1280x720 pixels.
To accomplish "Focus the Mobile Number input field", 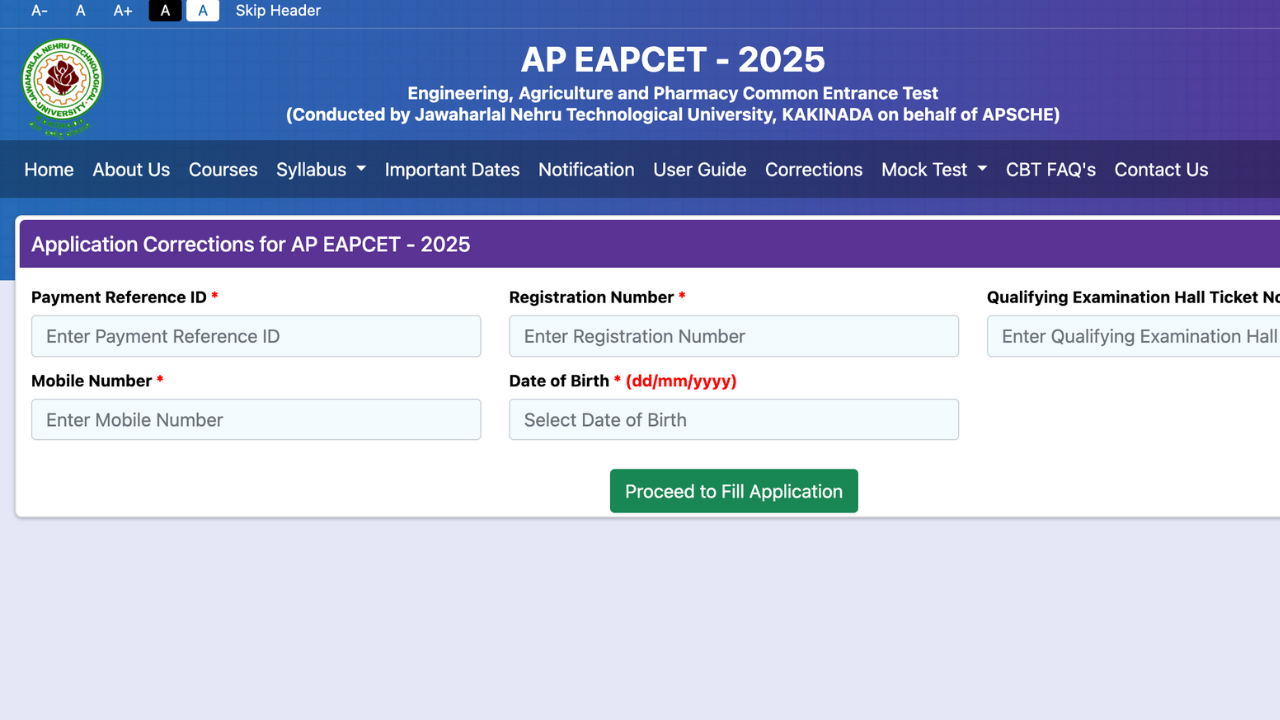I will coord(256,420).
